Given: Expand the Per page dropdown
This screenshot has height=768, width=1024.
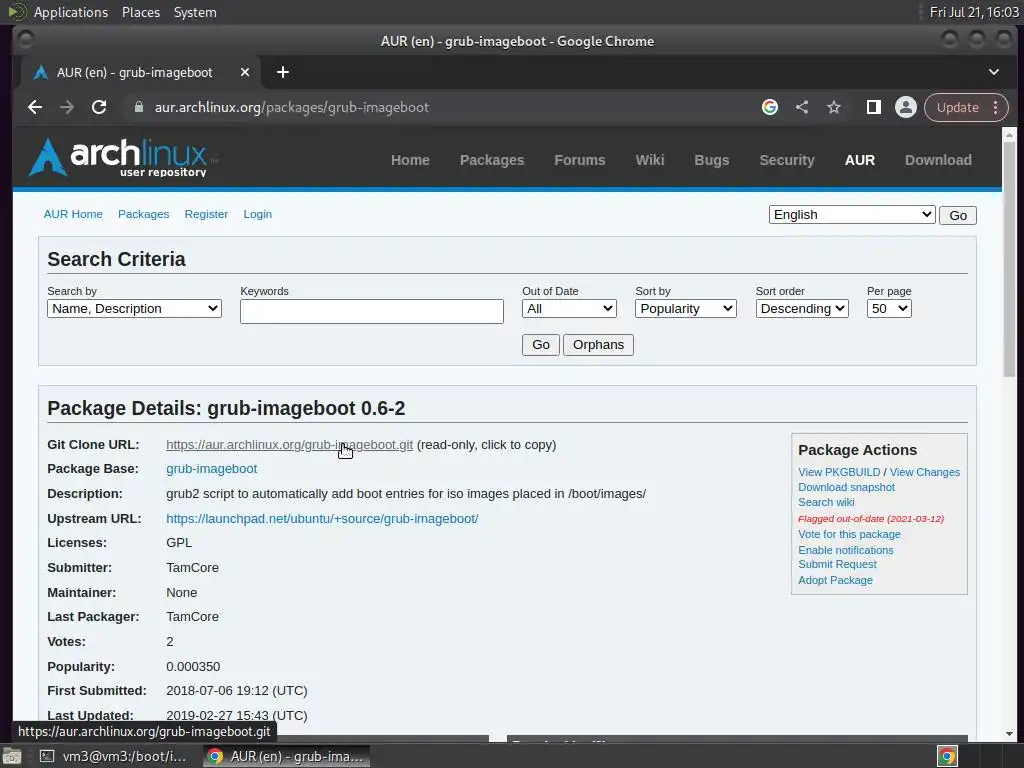Looking at the screenshot, I should click(x=889, y=309).
